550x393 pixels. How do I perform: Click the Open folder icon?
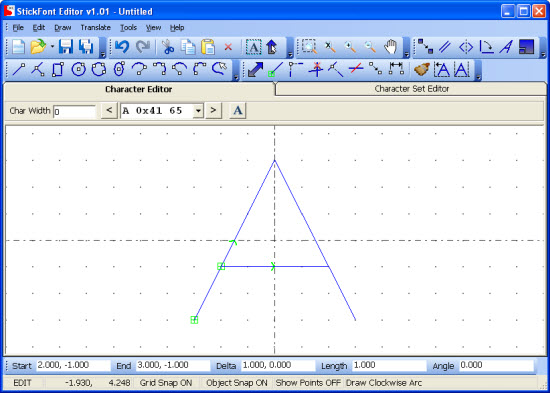[39, 47]
